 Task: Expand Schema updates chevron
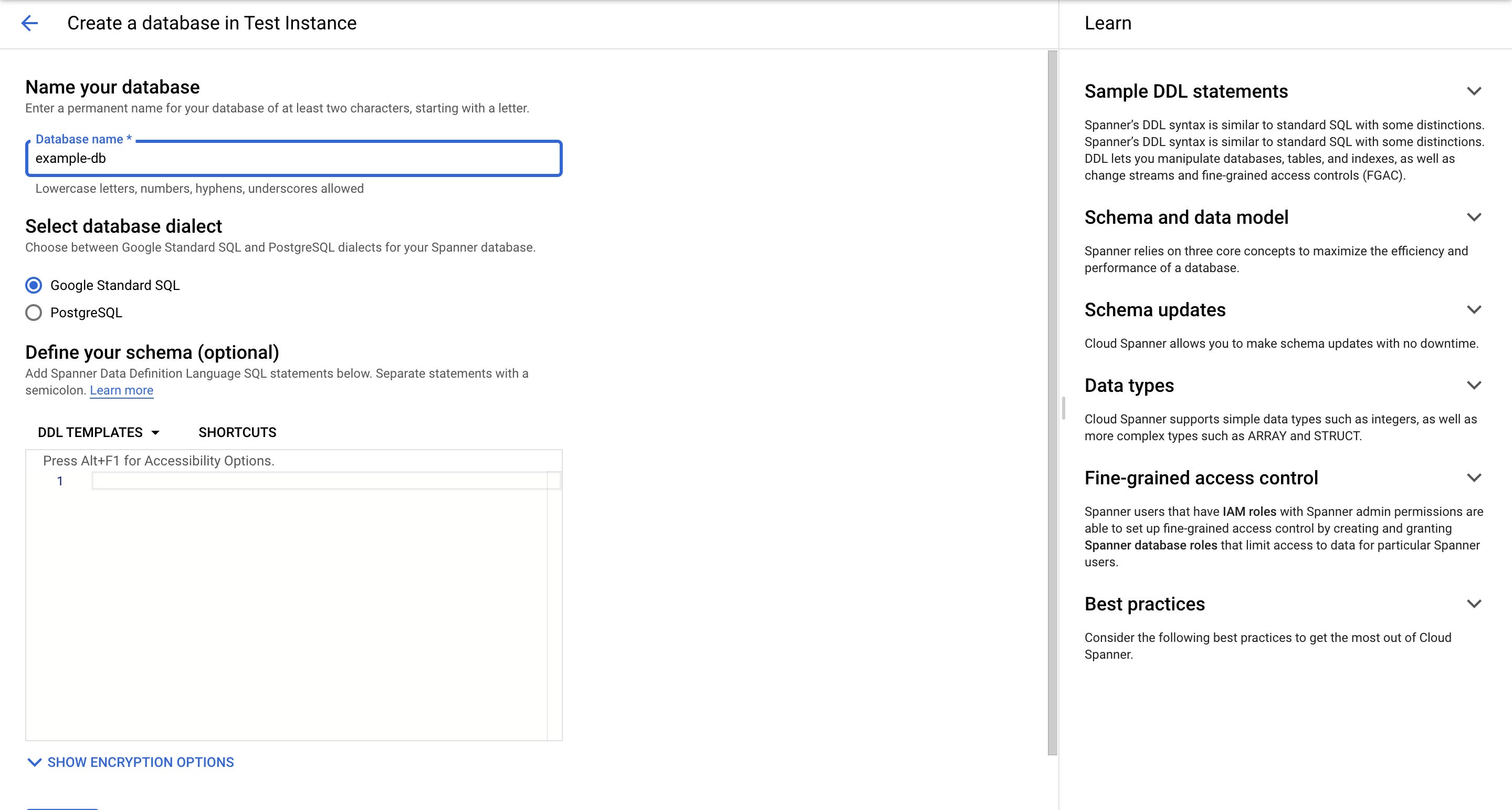(1474, 309)
